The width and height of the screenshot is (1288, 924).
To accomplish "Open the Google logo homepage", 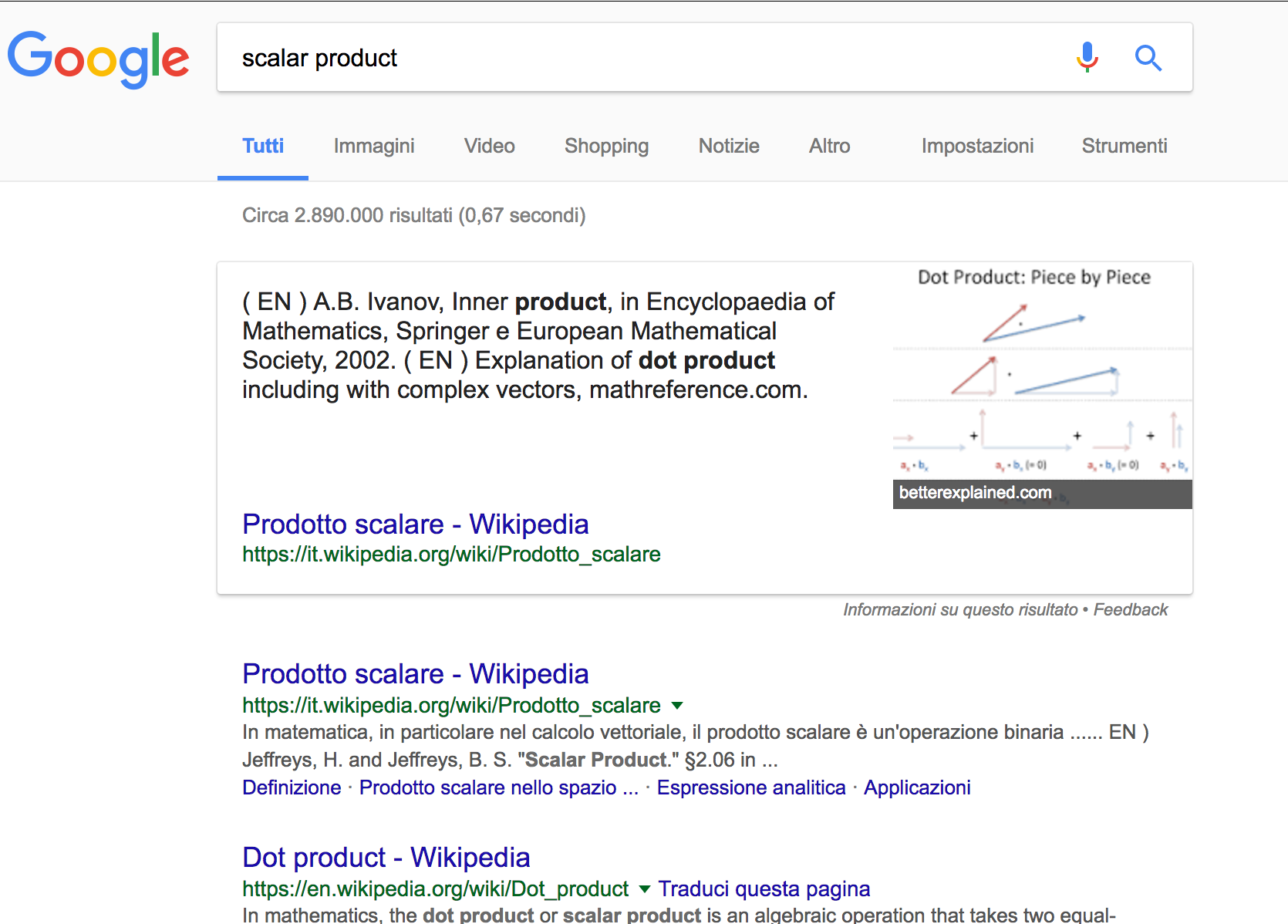I will tap(98, 59).
